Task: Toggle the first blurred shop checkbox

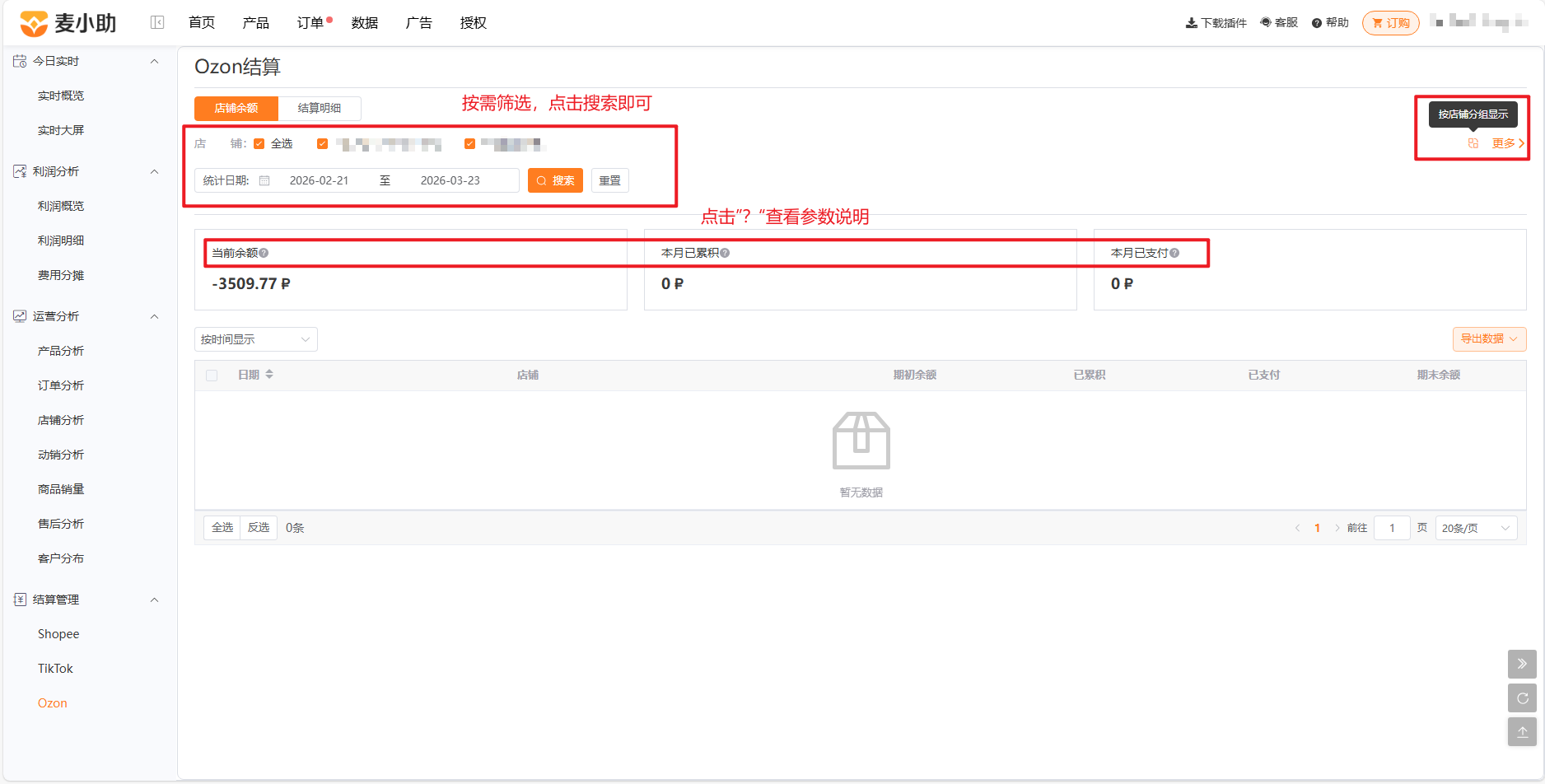Action: coord(322,144)
